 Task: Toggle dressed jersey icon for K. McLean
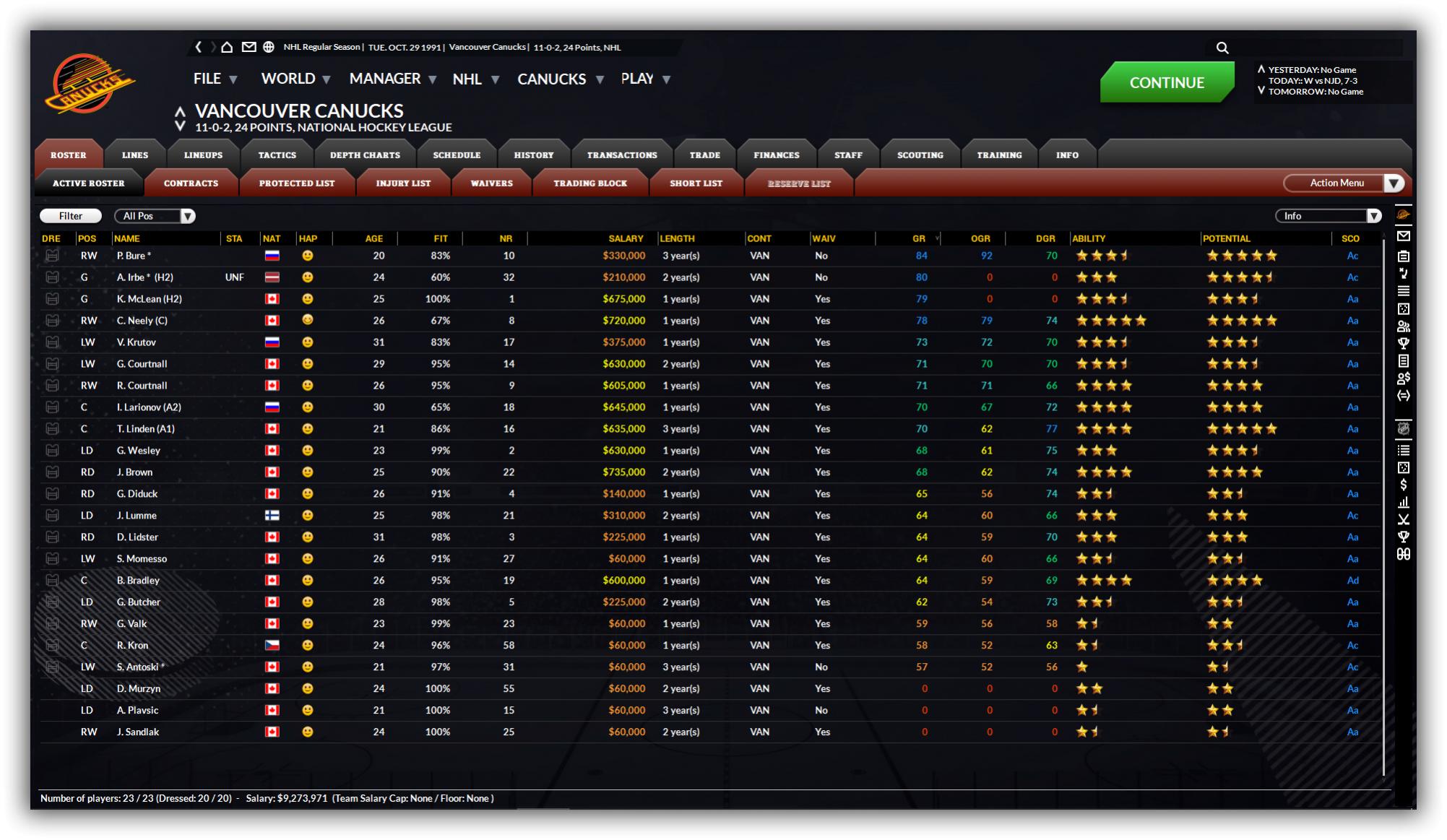(x=52, y=299)
